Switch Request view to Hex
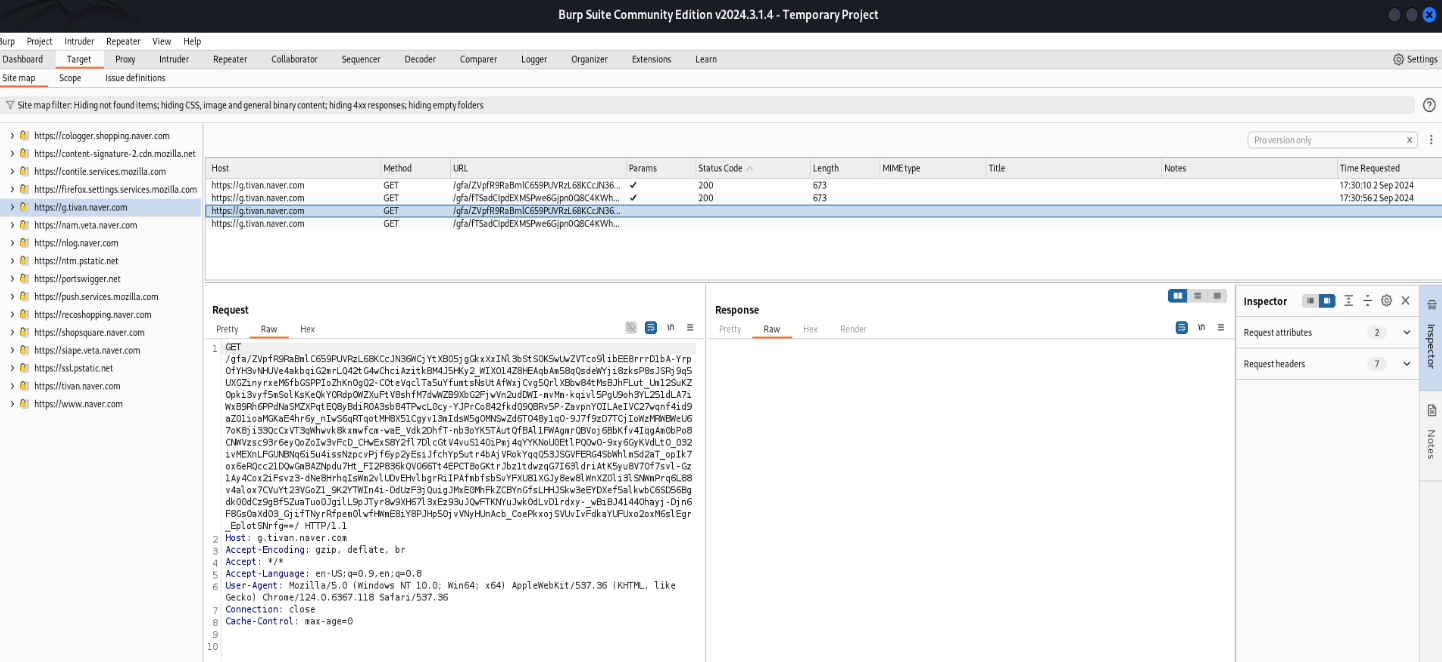The width and height of the screenshot is (1442, 662). point(307,329)
